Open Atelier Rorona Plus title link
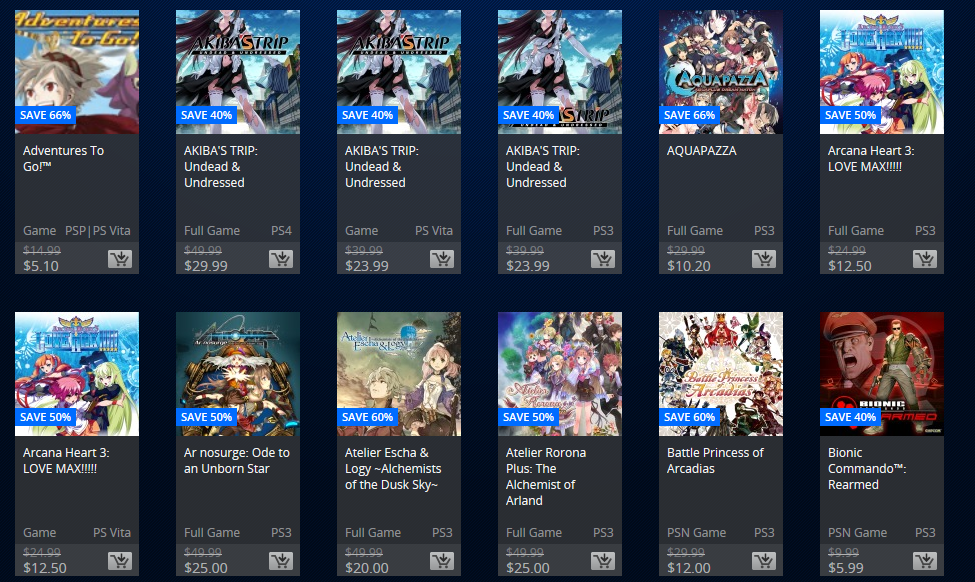Viewport: 975px width, 582px height. [x=546, y=476]
